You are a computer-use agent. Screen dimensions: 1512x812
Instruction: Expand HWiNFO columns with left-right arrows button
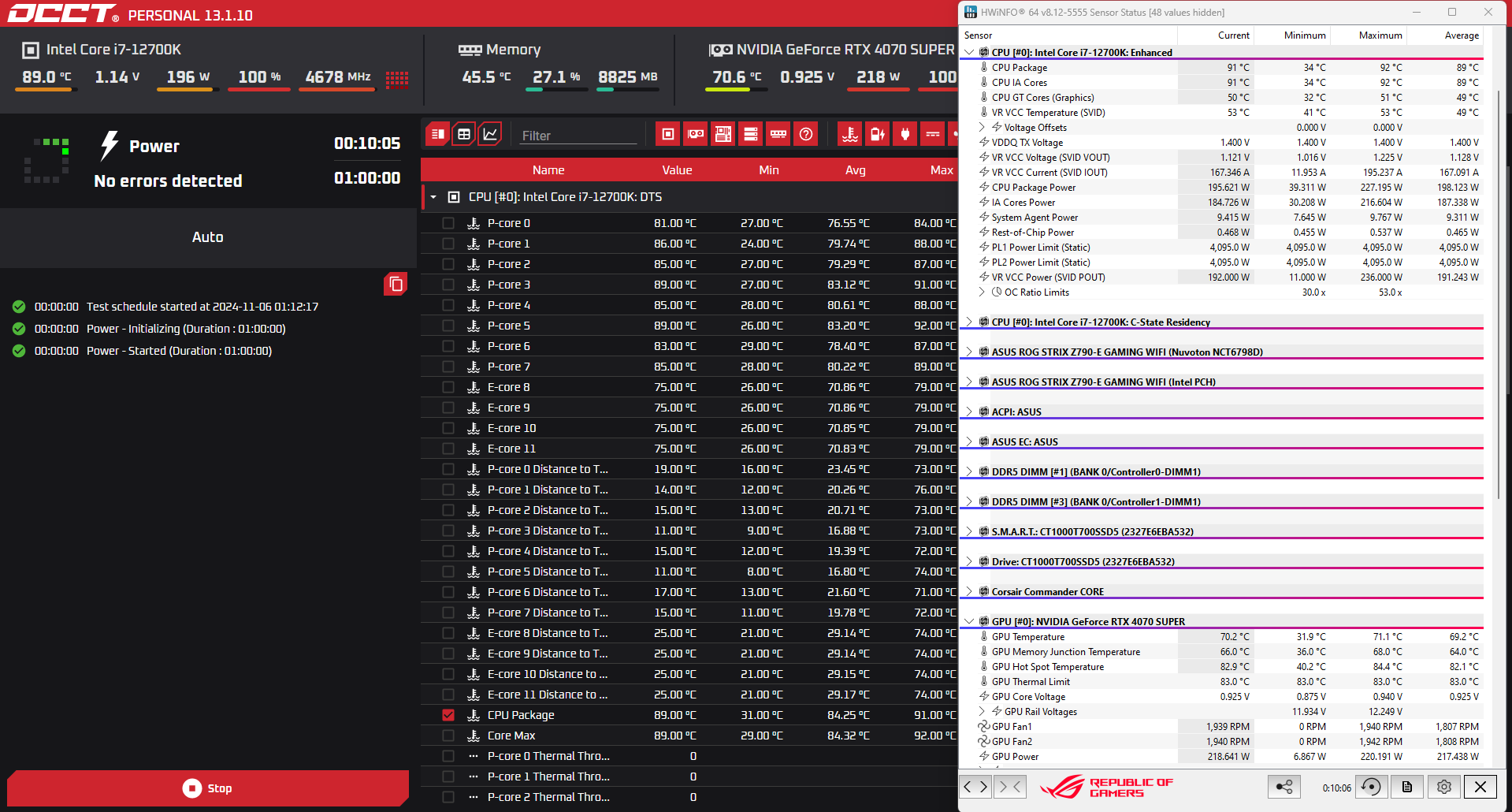click(x=975, y=786)
